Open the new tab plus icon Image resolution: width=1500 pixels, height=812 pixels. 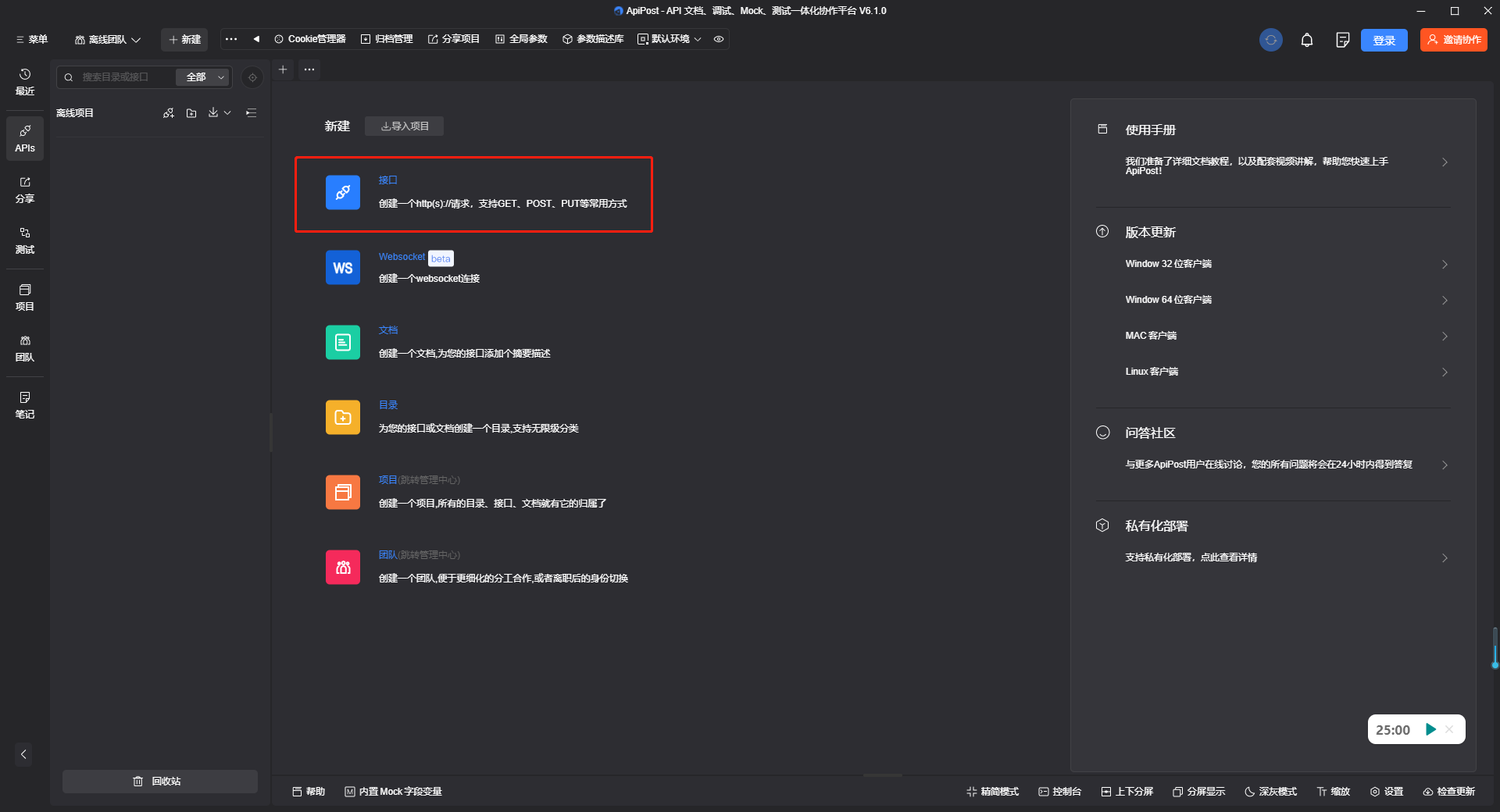283,69
